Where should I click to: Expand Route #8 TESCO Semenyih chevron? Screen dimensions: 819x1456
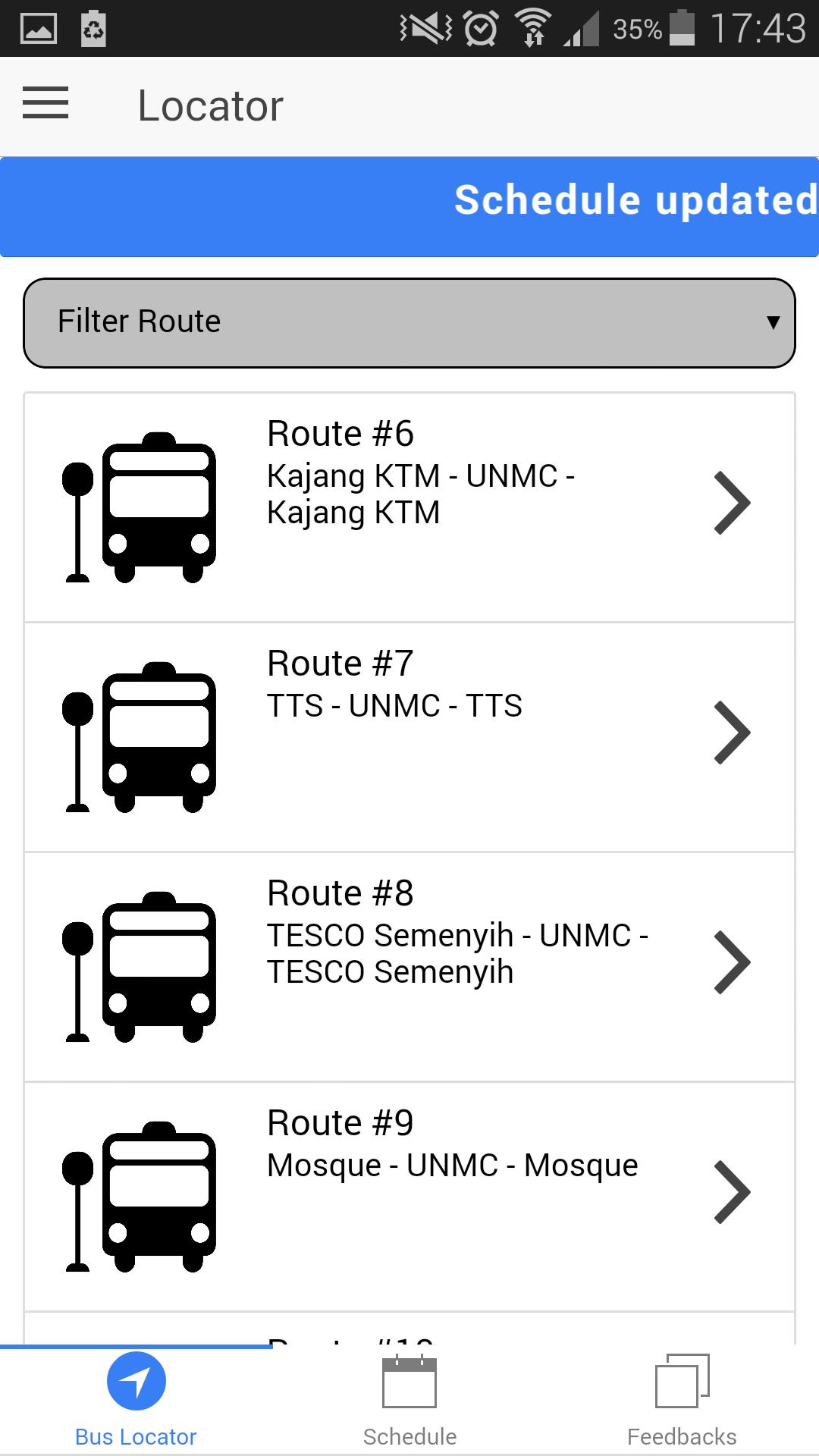[x=732, y=963]
